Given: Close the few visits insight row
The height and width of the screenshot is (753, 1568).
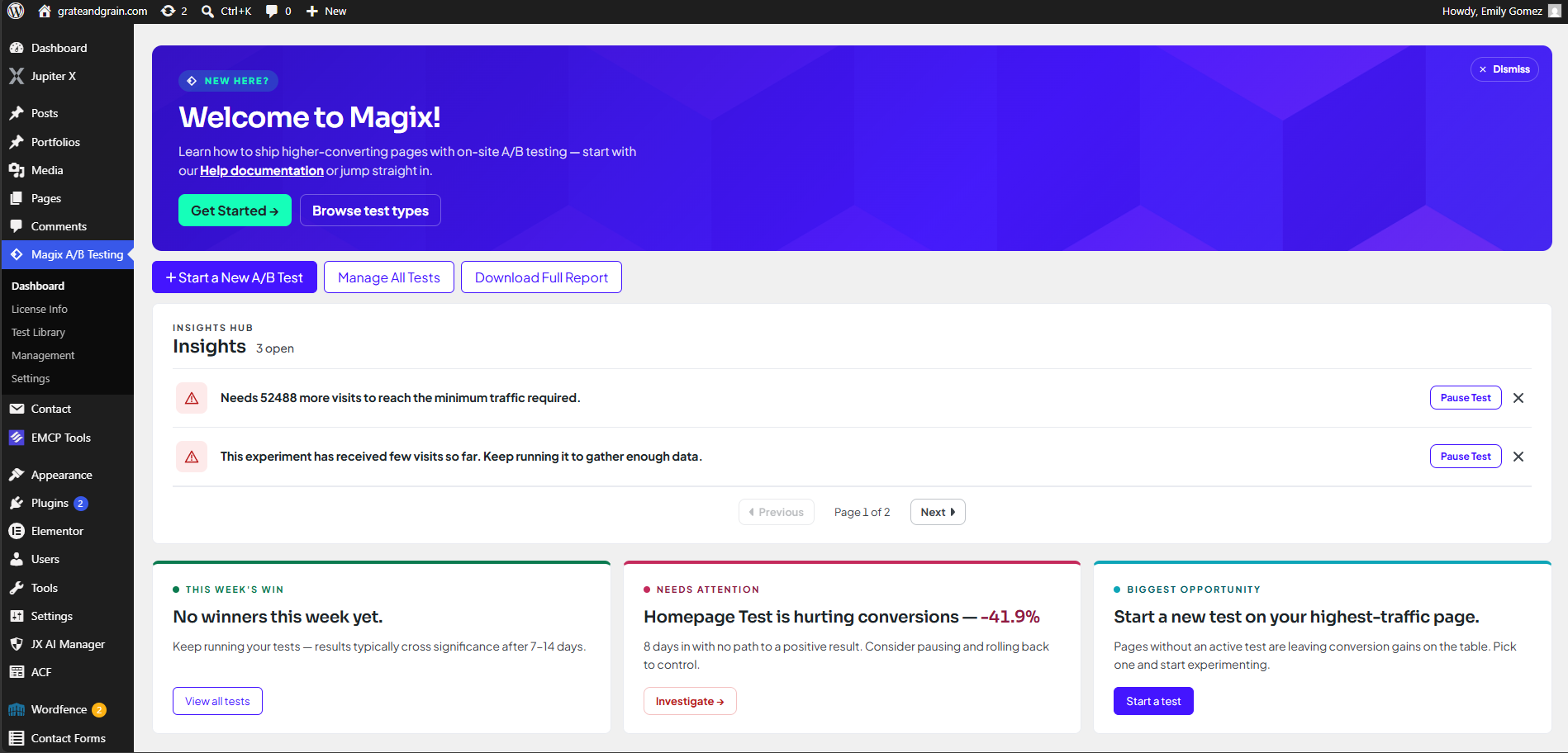Looking at the screenshot, I should (1518, 457).
